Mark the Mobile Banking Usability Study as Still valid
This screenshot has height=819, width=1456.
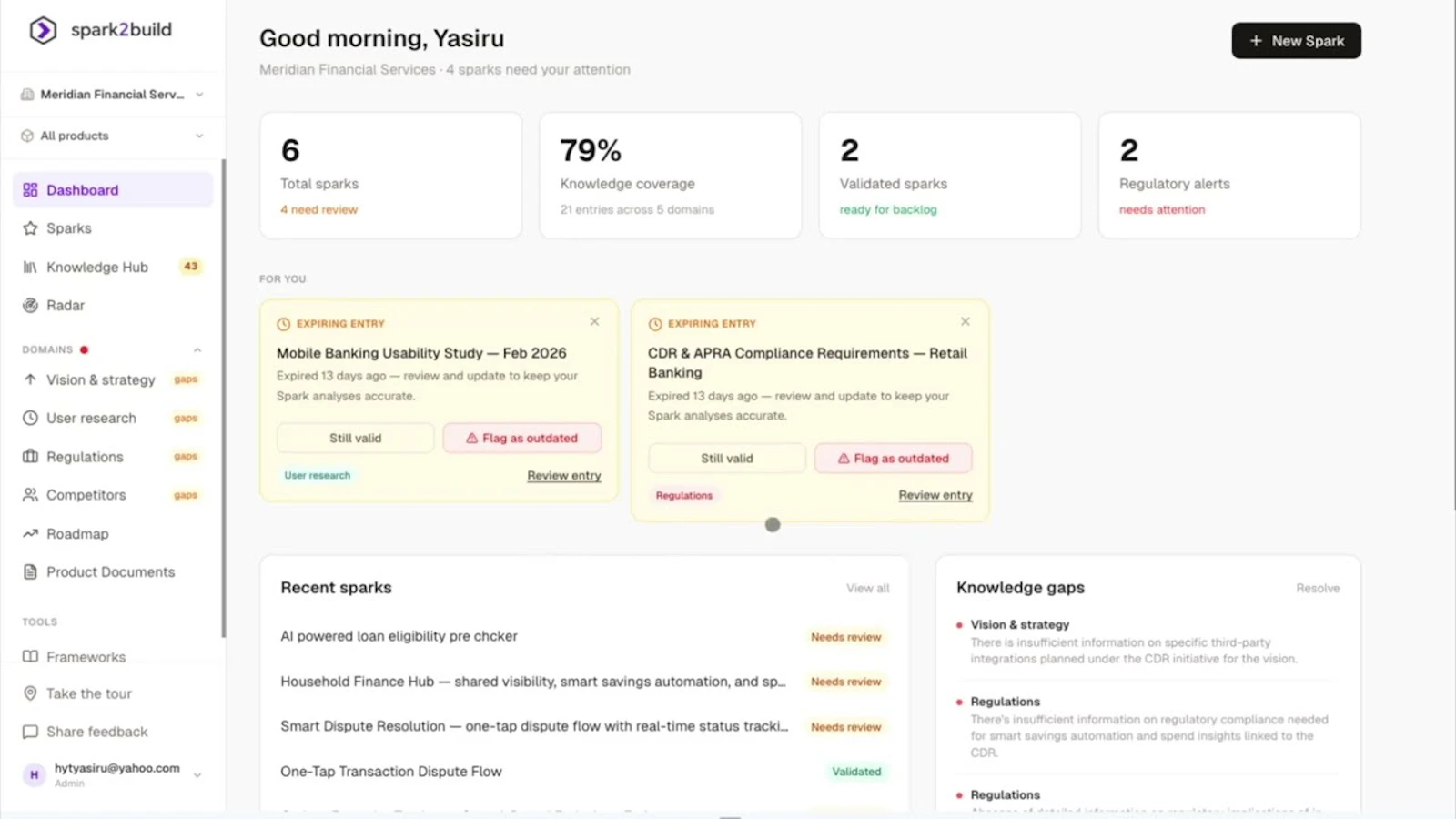pos(354,438)
